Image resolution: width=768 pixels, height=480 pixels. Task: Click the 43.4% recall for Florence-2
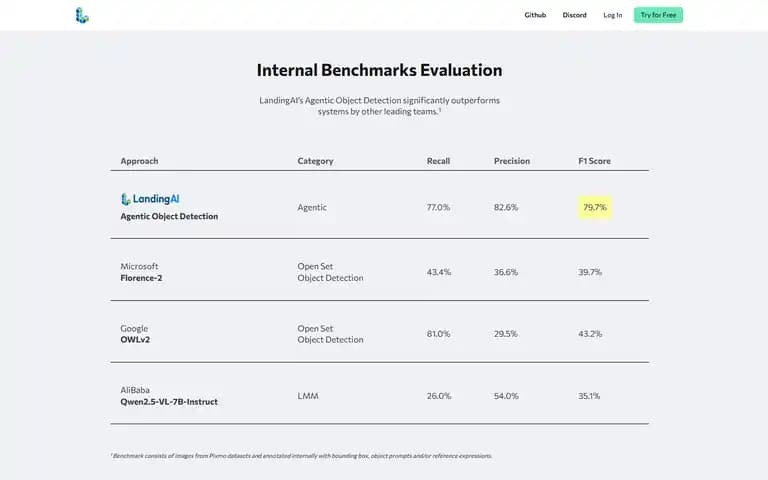tap(438, 272)
